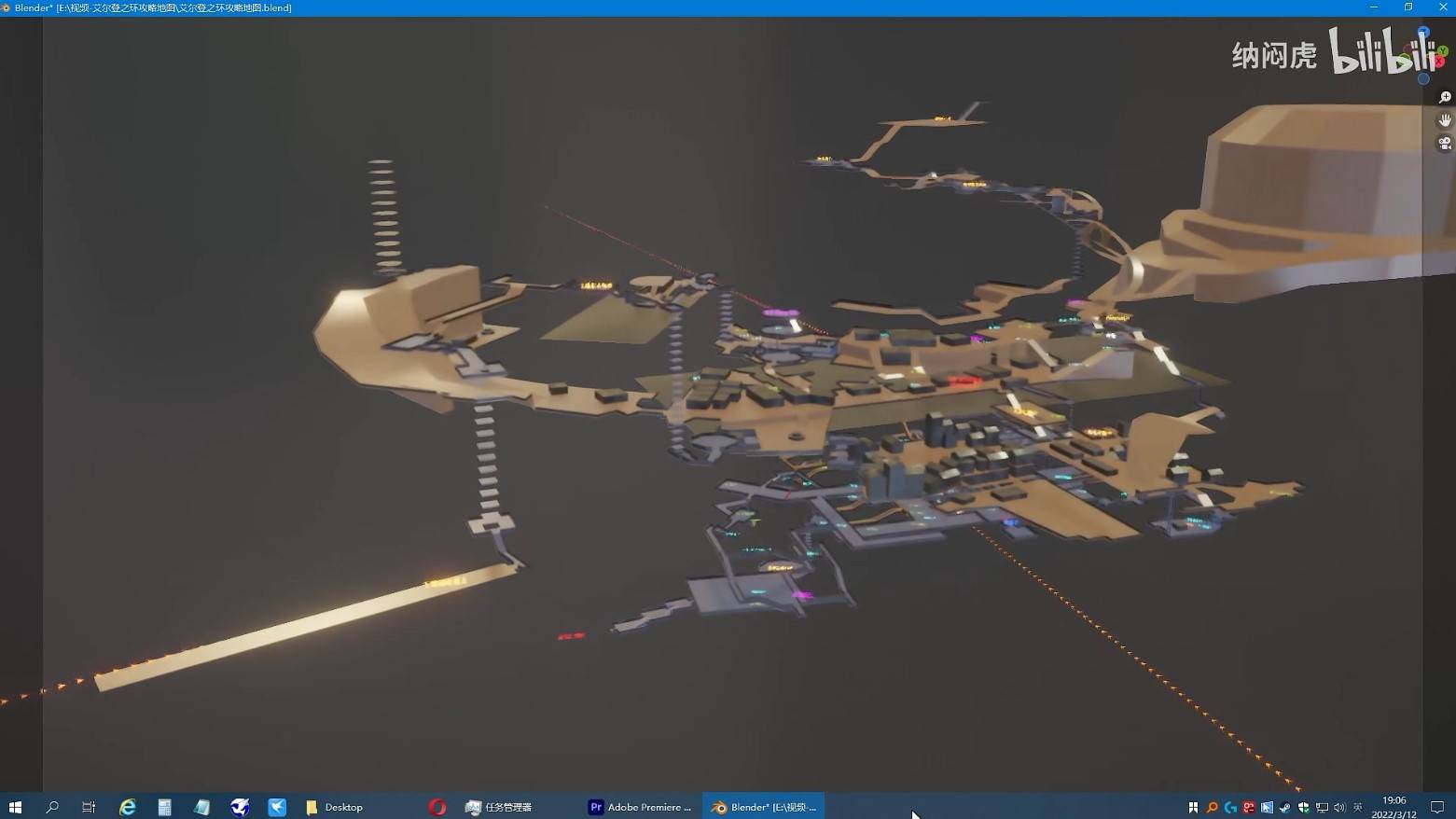Open Windows Security shield tray icon
Viewport: 1456px width, 819px height.
[x=1303, y=807]
